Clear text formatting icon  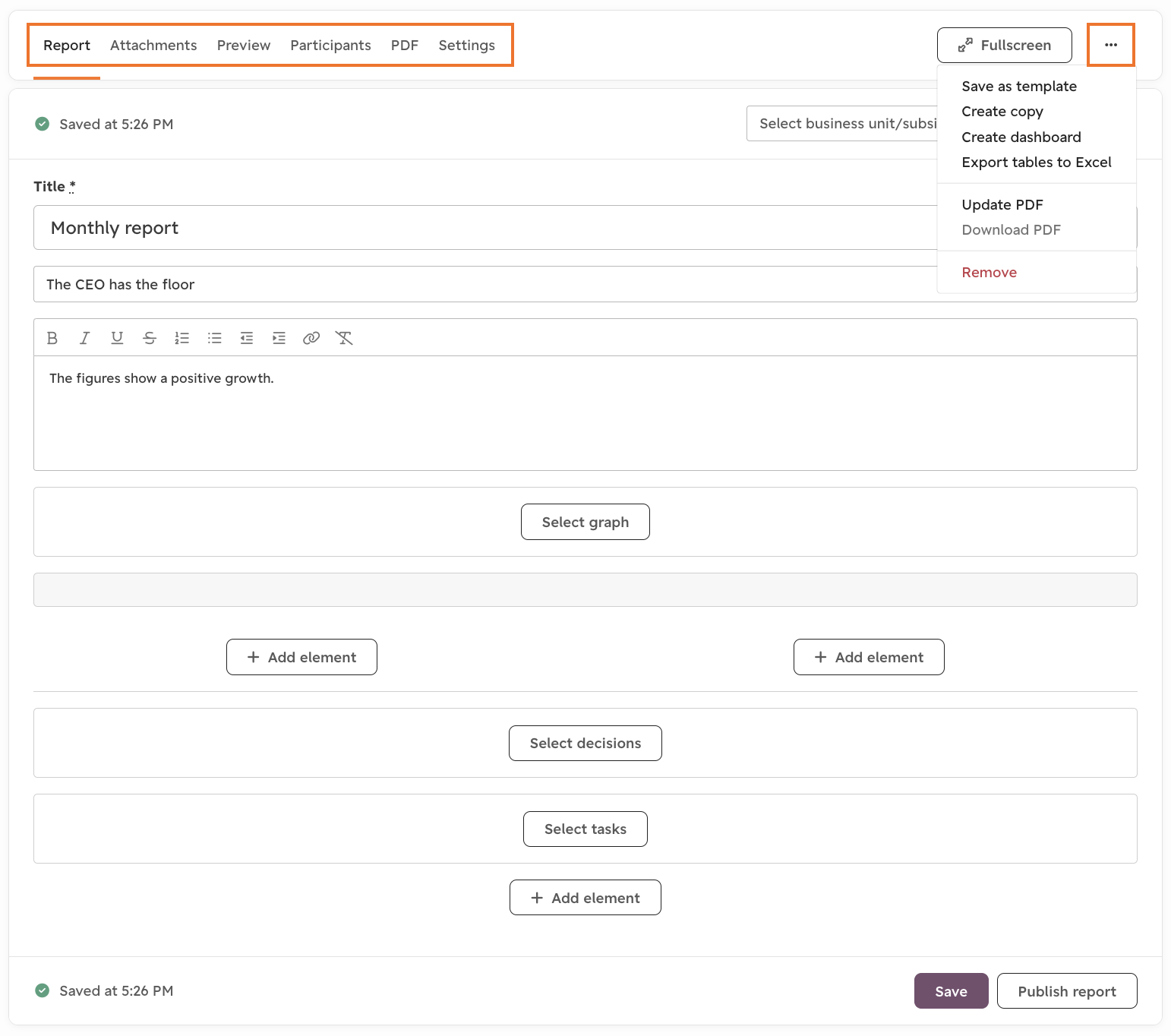click(344, 338)
